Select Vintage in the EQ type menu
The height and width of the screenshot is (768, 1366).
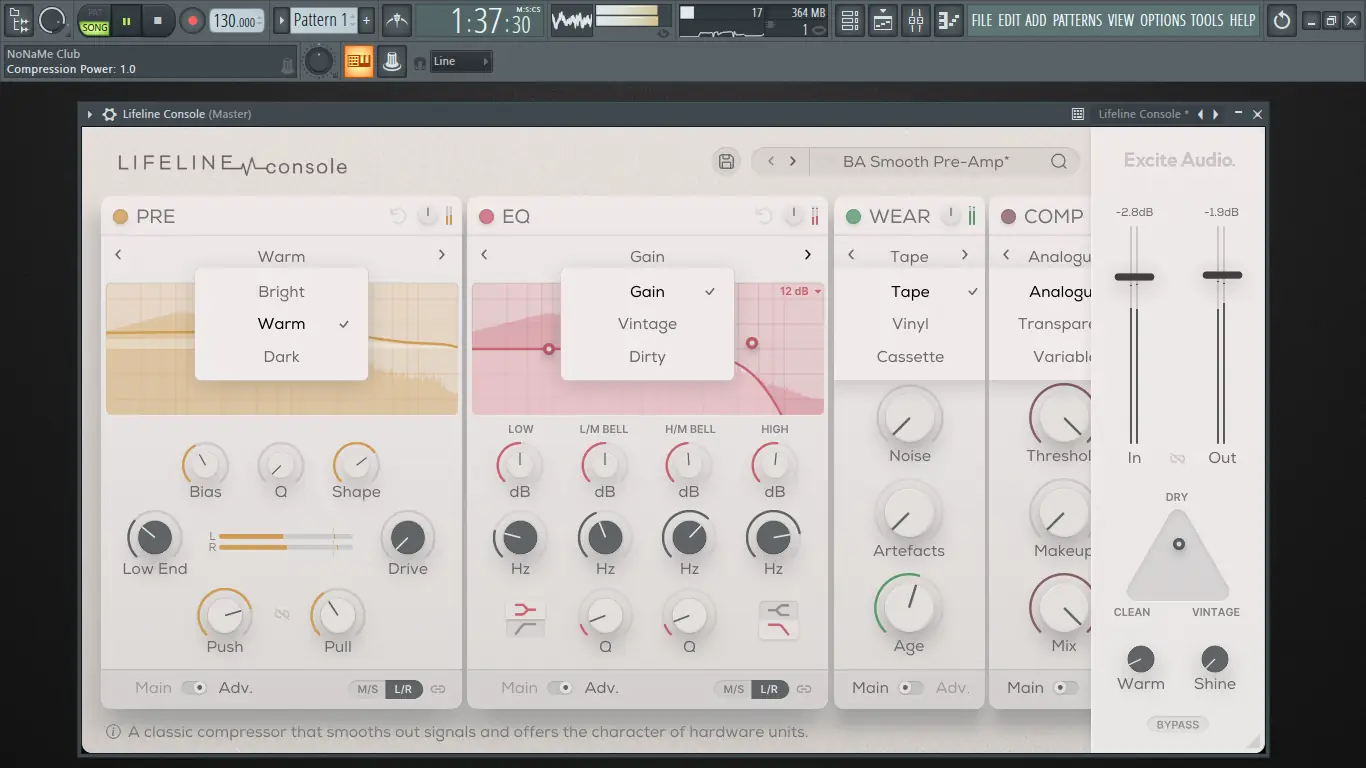pyautogui.click(x=647, y=324)
